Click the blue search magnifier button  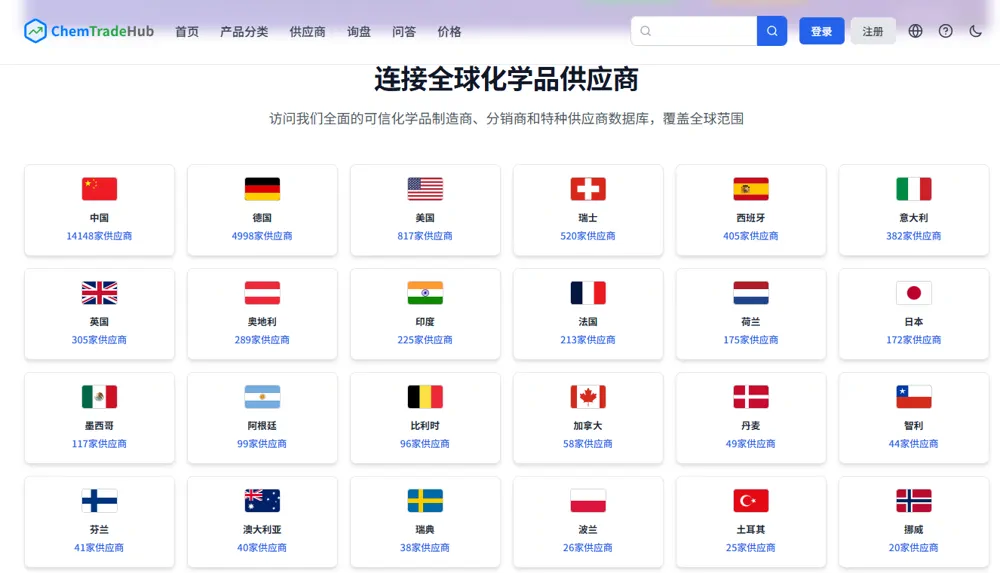pos(772,31)
